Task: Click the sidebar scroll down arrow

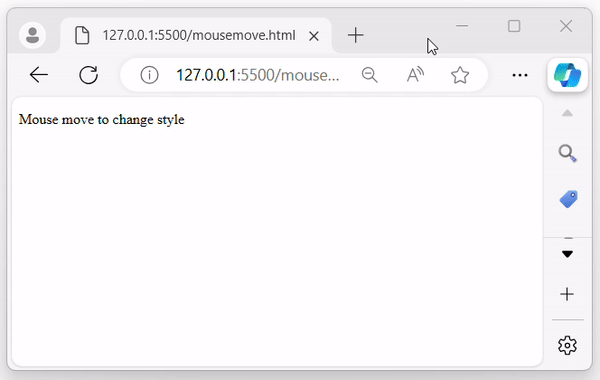Action: (x=567, y=254)
